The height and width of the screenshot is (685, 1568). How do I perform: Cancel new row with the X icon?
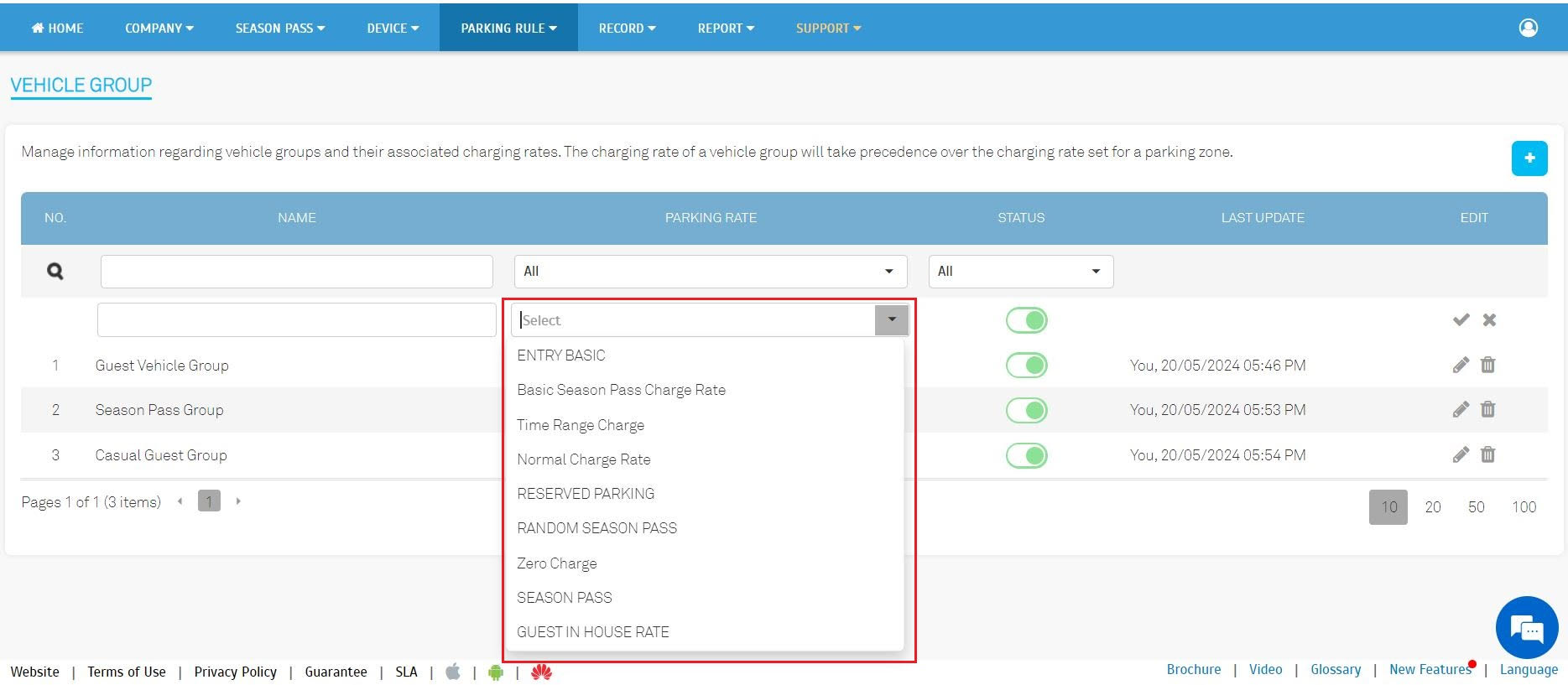tap(1489, 319)
